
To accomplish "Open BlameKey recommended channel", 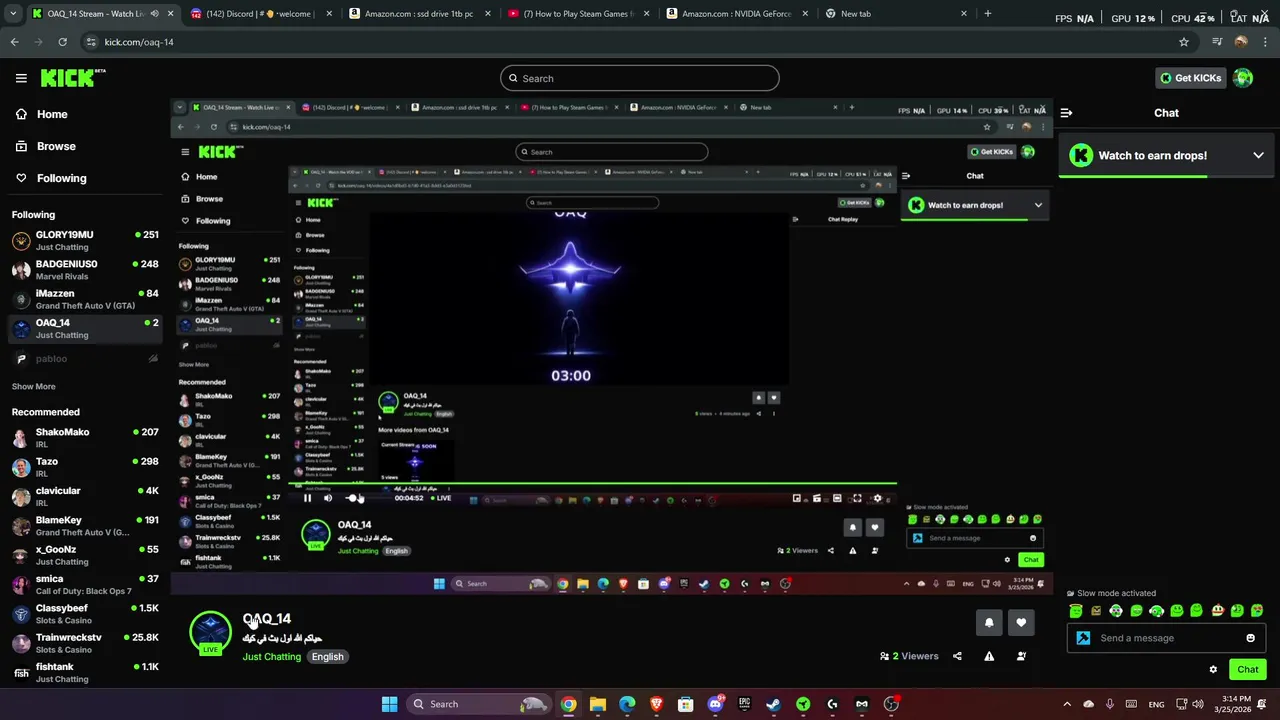I will (85, 526).
